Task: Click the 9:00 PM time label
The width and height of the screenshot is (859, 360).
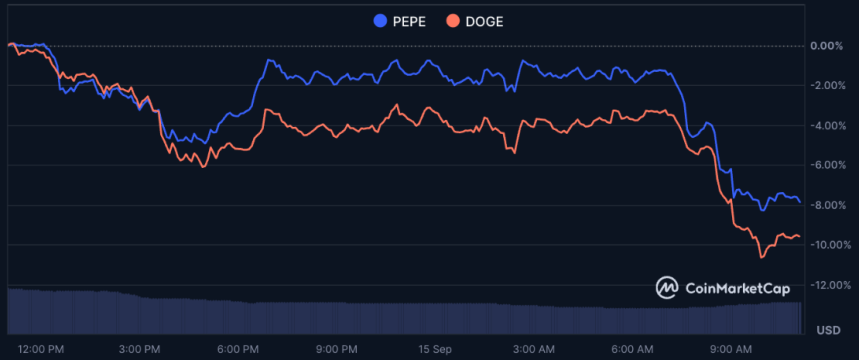Action: [x=336, y=349]
